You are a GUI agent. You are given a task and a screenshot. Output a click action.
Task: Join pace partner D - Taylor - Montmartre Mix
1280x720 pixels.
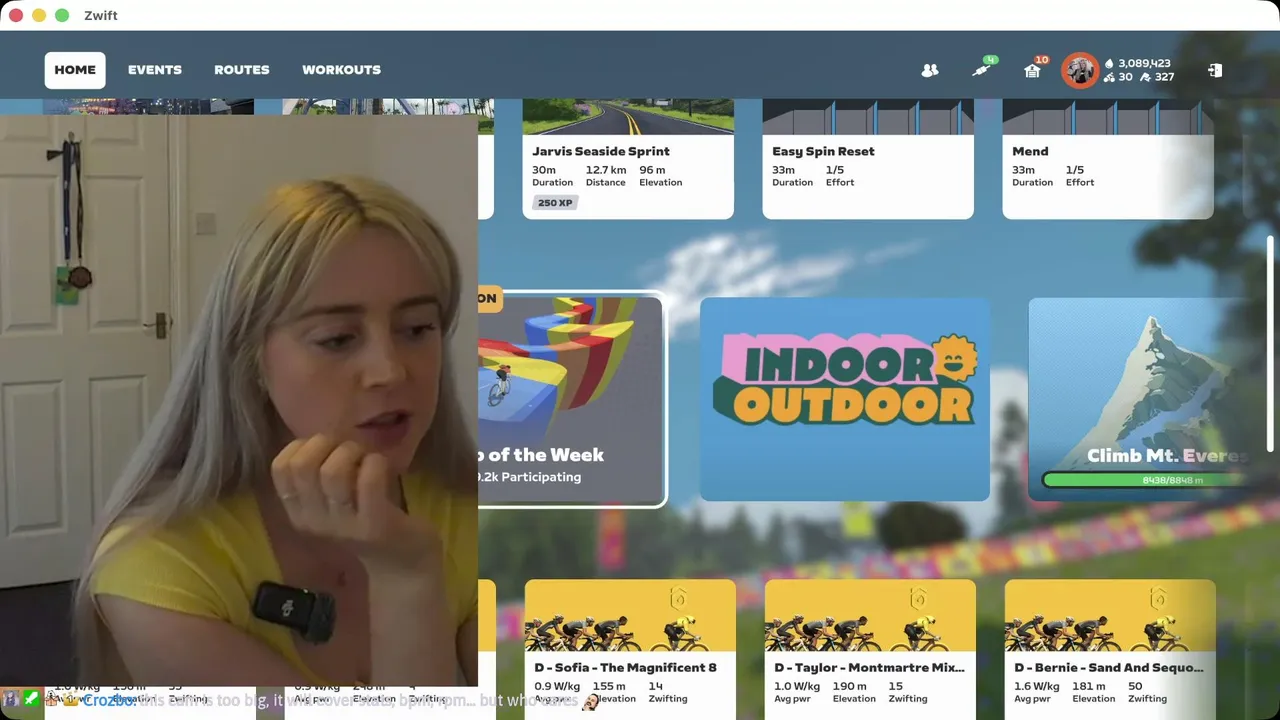870,649
